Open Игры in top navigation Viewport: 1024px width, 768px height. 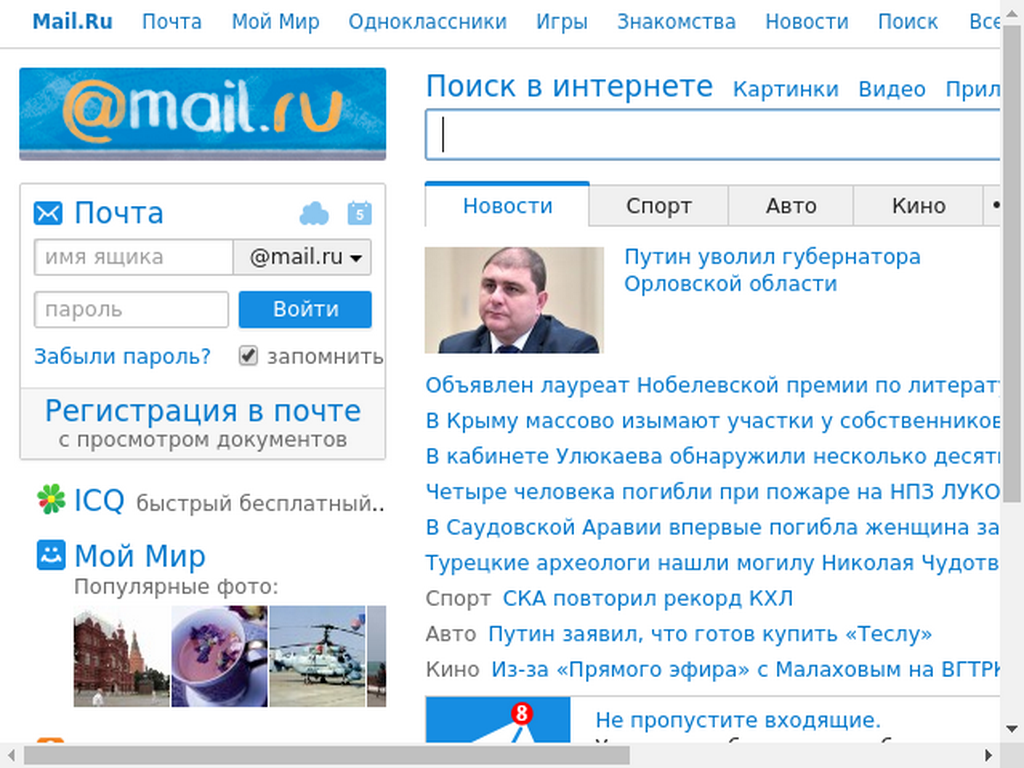tap(562, 22)
